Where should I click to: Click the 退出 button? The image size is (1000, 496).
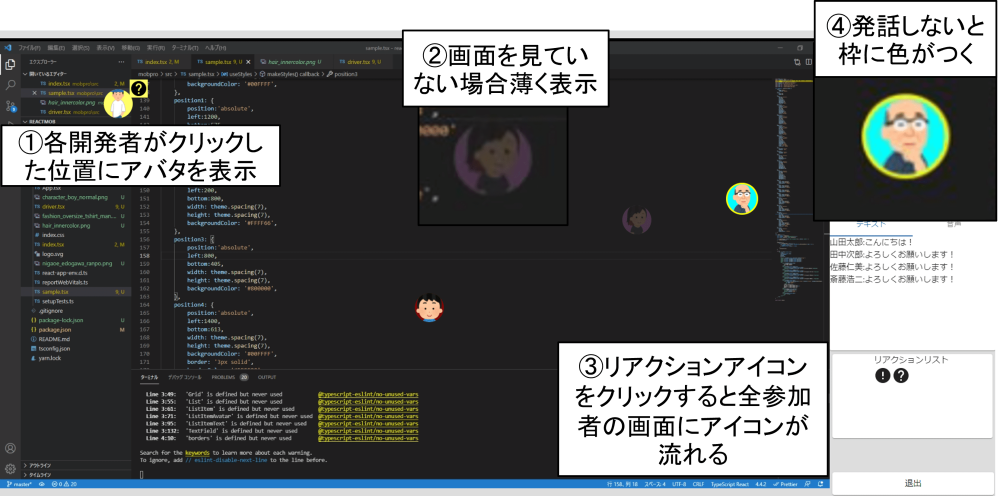[x=913, y=483]
